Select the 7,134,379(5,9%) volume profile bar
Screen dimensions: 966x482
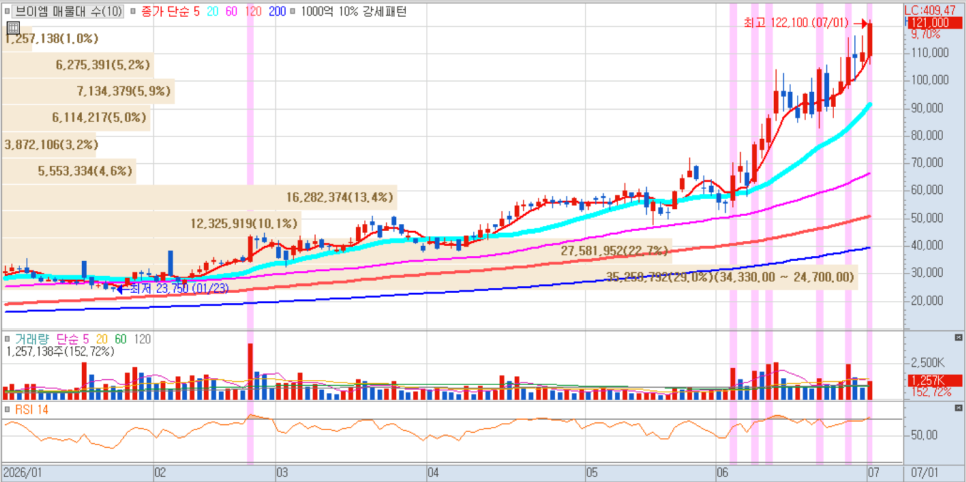click(88, 91)
